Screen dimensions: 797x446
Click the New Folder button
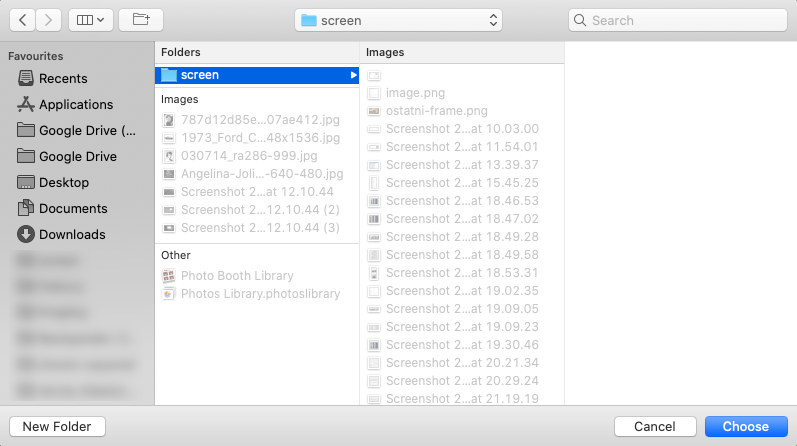pyautogui.click(x=57, y=427)
